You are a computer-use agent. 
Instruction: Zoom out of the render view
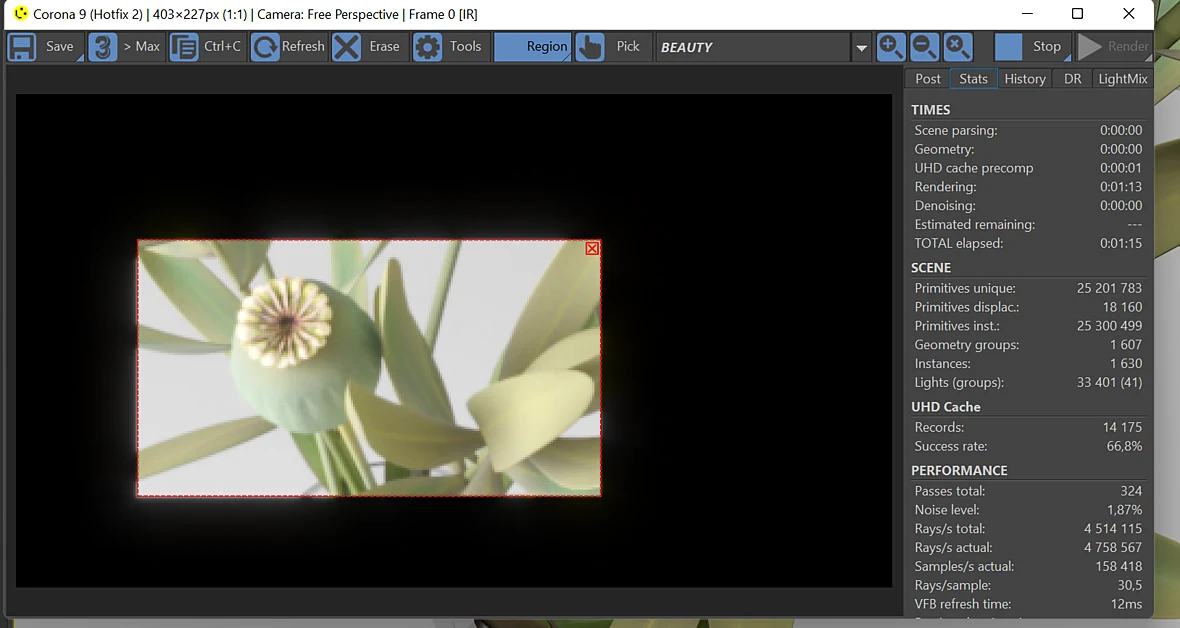click(x=923, y=47)
